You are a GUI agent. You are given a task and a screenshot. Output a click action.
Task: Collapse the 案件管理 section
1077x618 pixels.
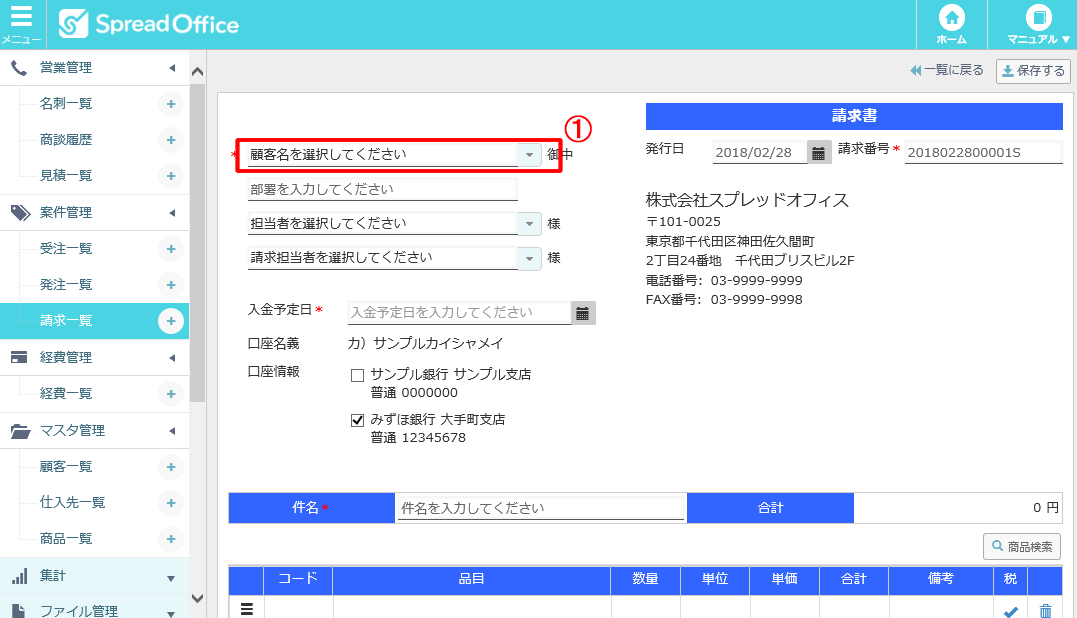172,213
